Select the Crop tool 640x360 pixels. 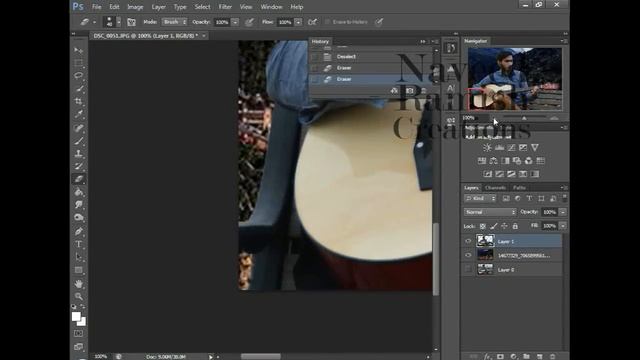78,101
